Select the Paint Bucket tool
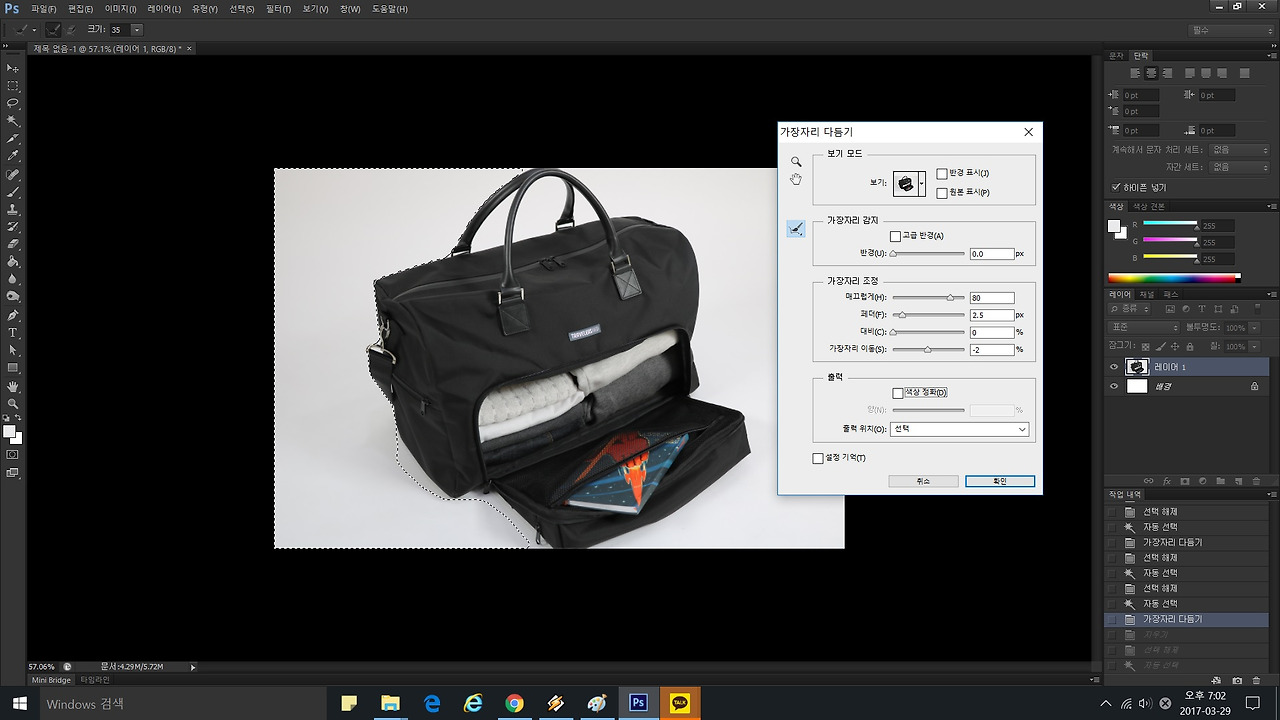The height and width of the screenshot is (720, 1280). click(13, 262)
